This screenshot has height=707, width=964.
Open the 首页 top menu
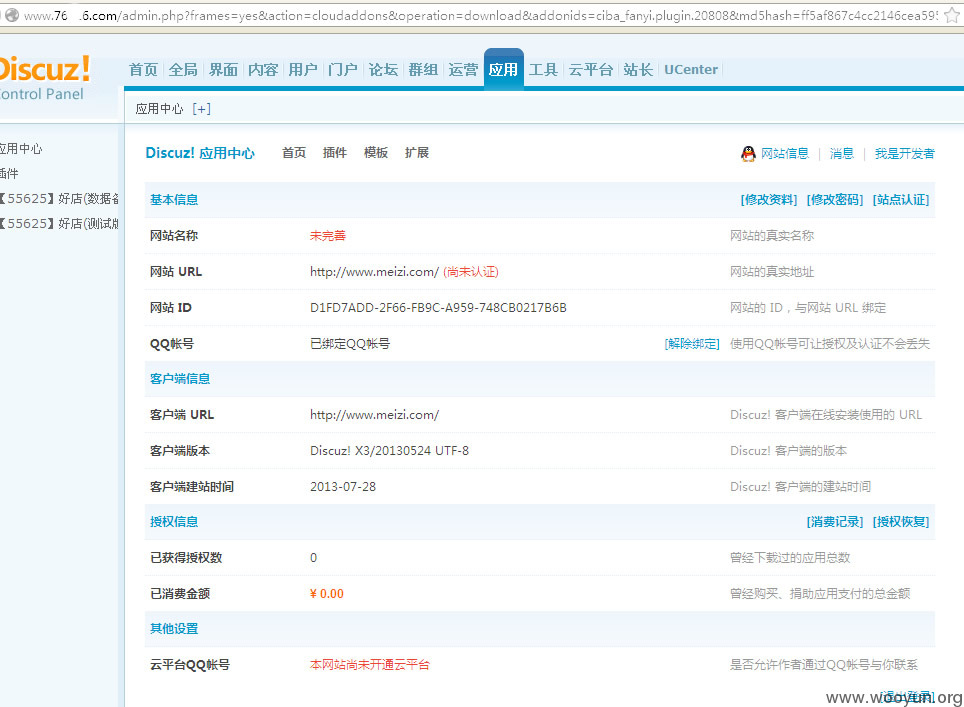[x=143, y=69]
